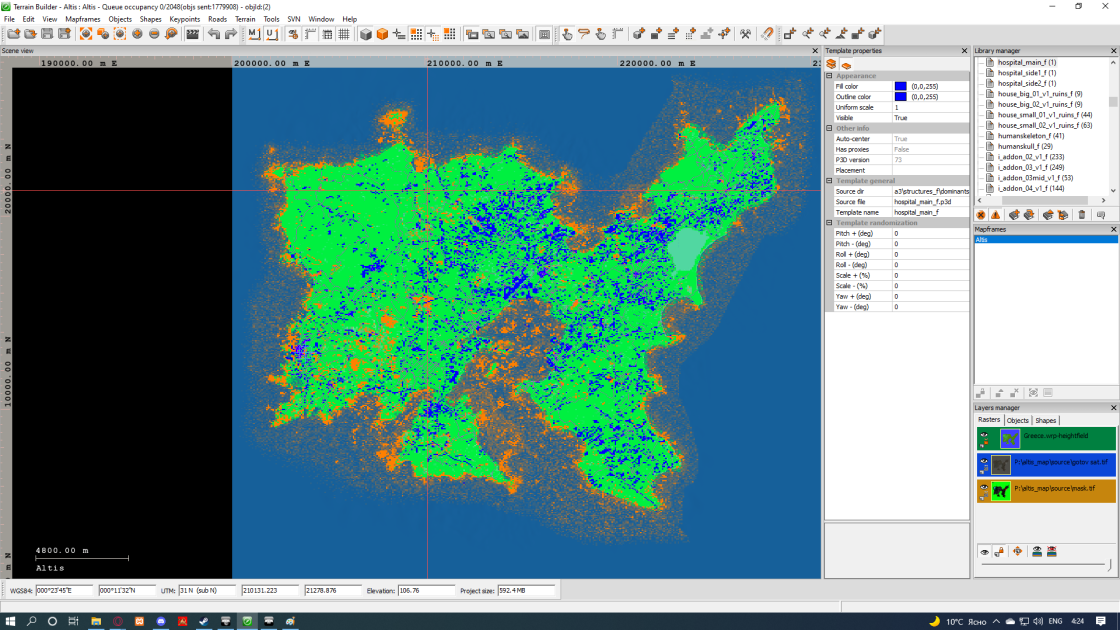The image size is (1120, 630).
Task: Click the open folder toolbar icon
Action: point(30,34)
